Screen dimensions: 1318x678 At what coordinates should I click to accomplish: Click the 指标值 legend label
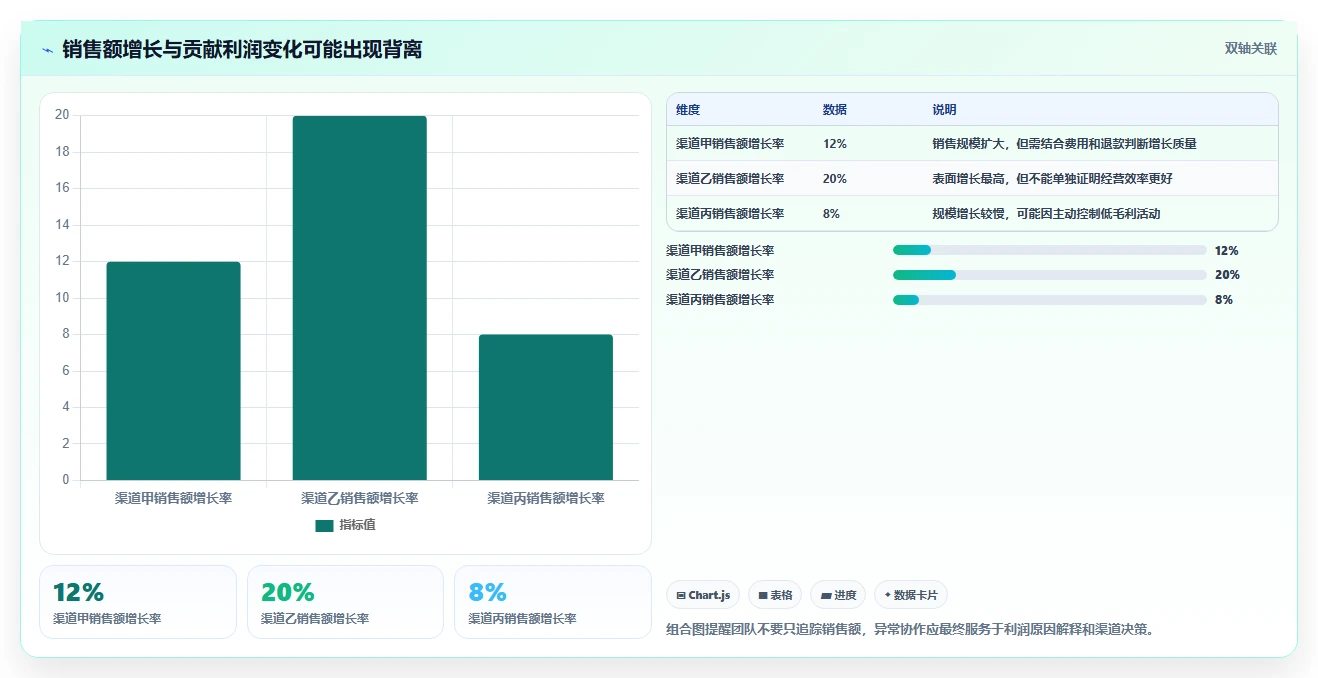click(x=357, y=525)
